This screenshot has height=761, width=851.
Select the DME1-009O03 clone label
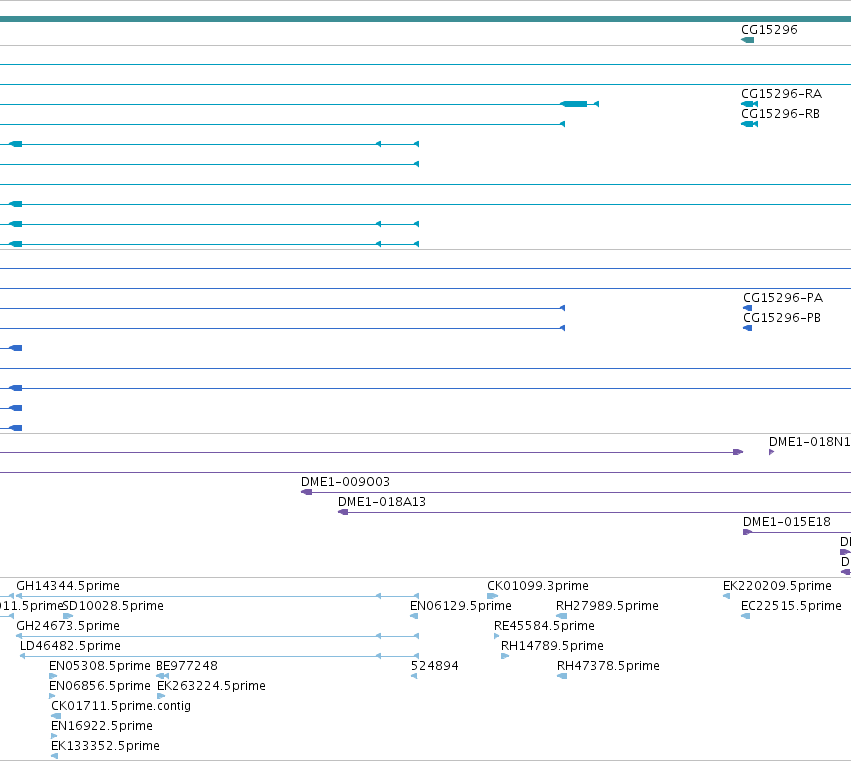point(345,482)
